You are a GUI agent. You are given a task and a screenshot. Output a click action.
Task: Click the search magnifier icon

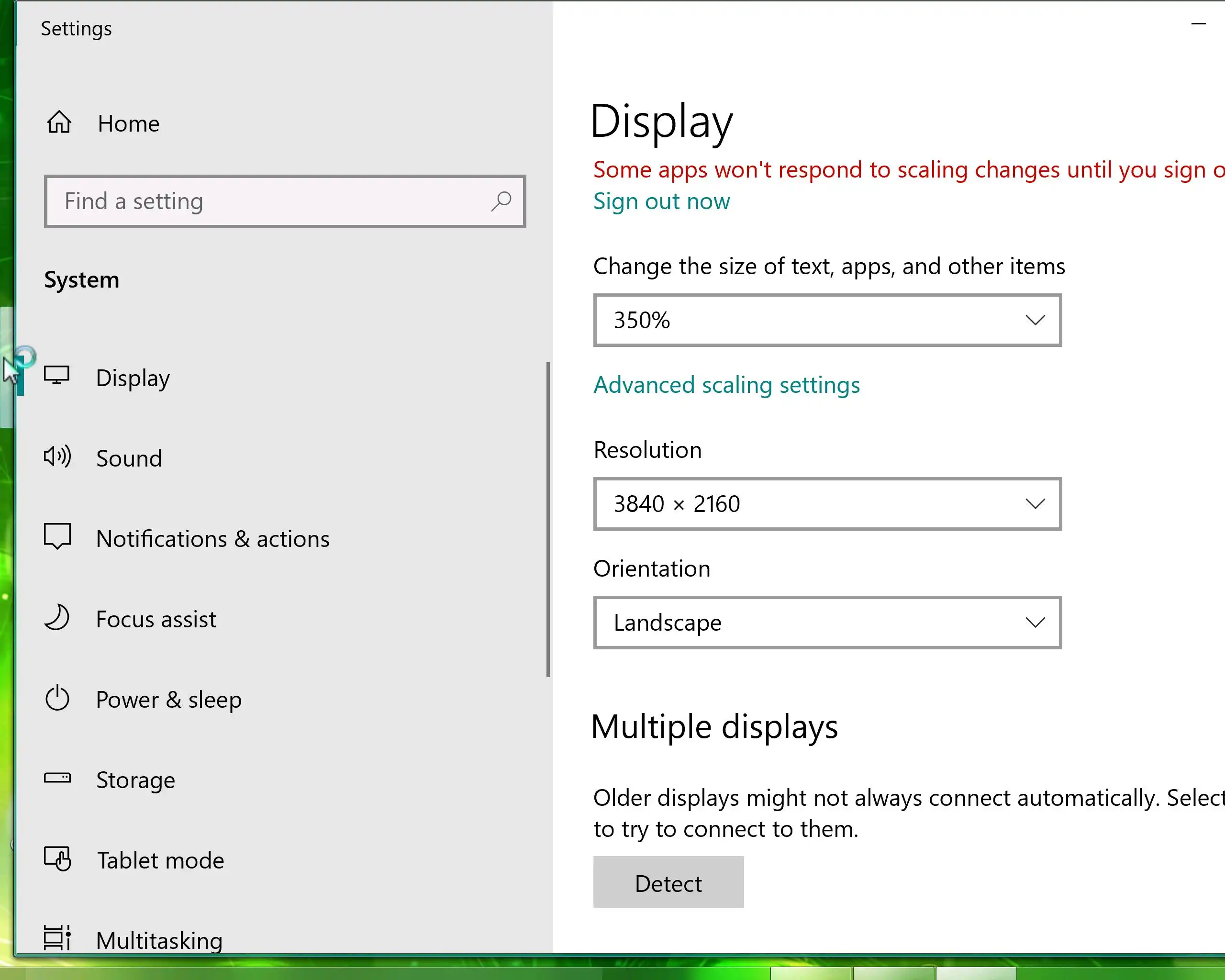tap(501, 201)
